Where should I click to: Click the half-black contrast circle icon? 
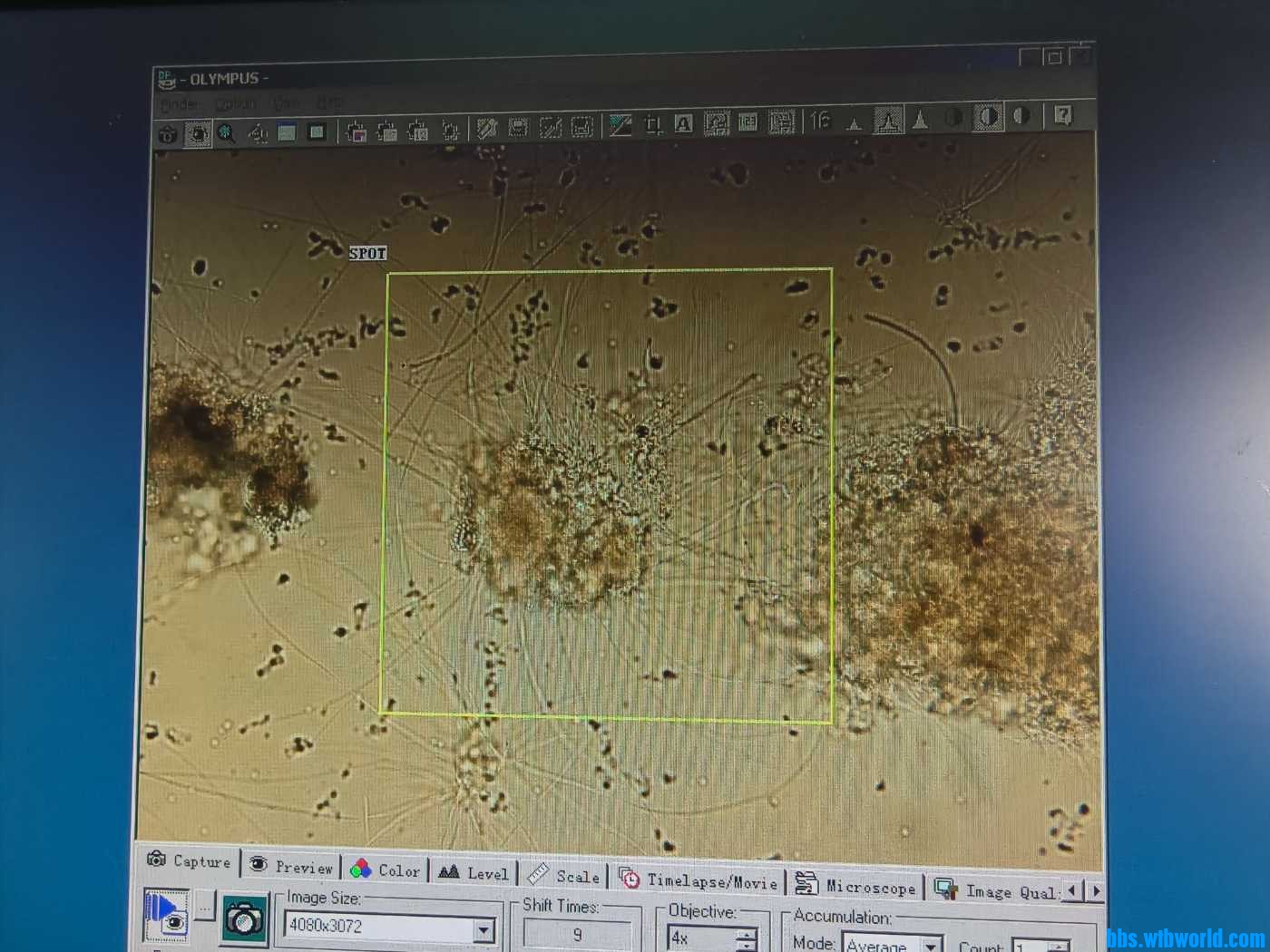(x=1021, y=116)
